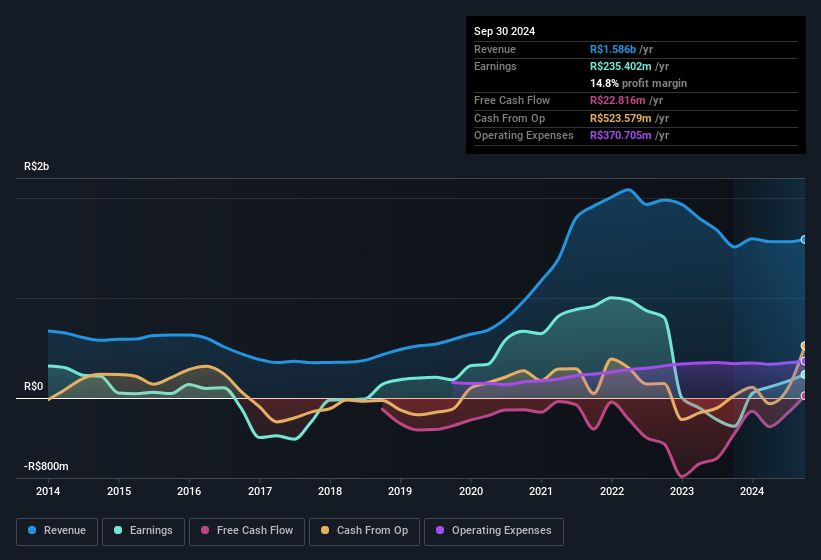This screenshot has height=560, width=821.
Task: Click the Operating Expenses endpoint marker
Action: [x=804, y=361]
